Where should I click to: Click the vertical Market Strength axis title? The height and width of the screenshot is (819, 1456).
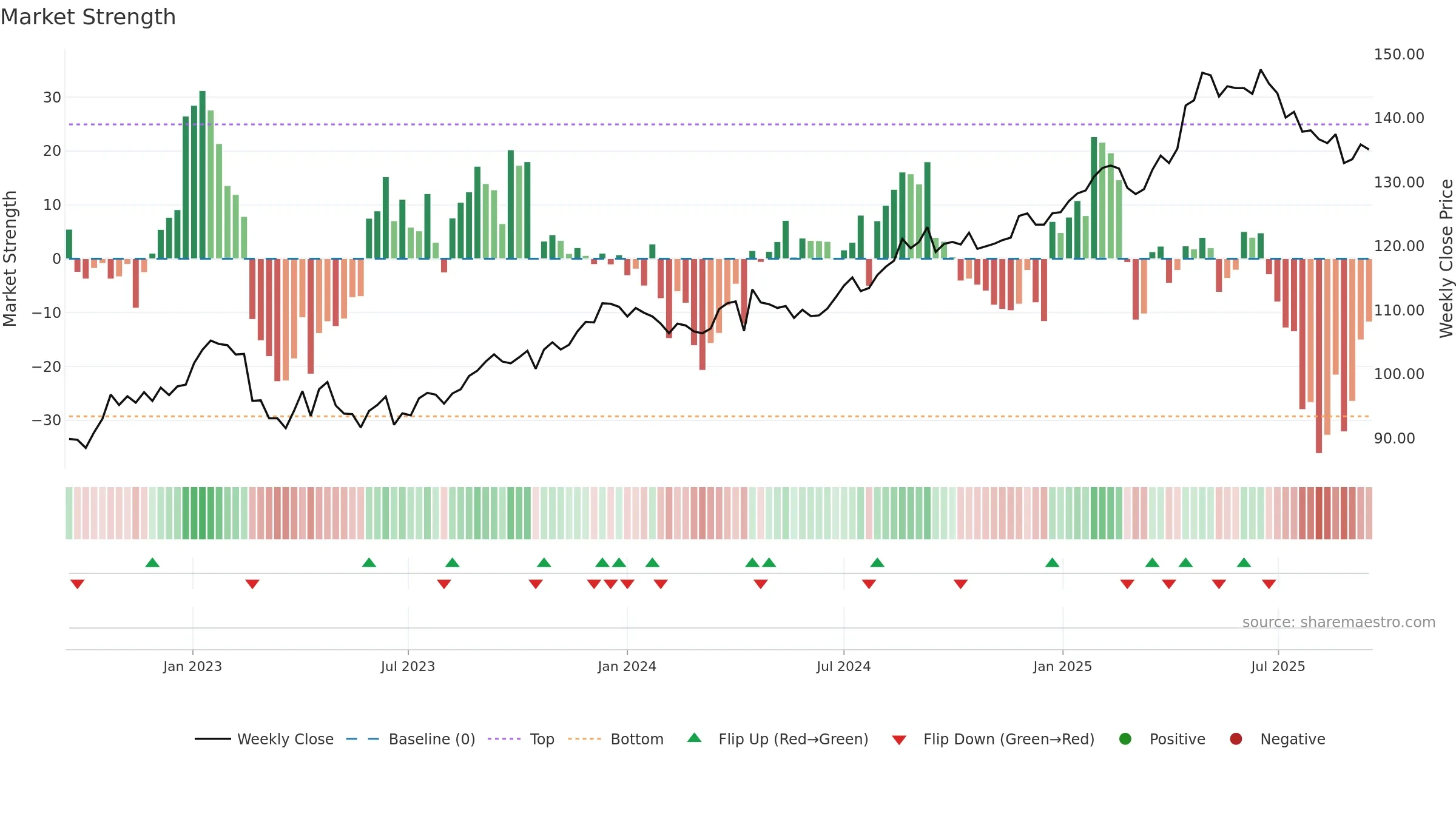10,258
